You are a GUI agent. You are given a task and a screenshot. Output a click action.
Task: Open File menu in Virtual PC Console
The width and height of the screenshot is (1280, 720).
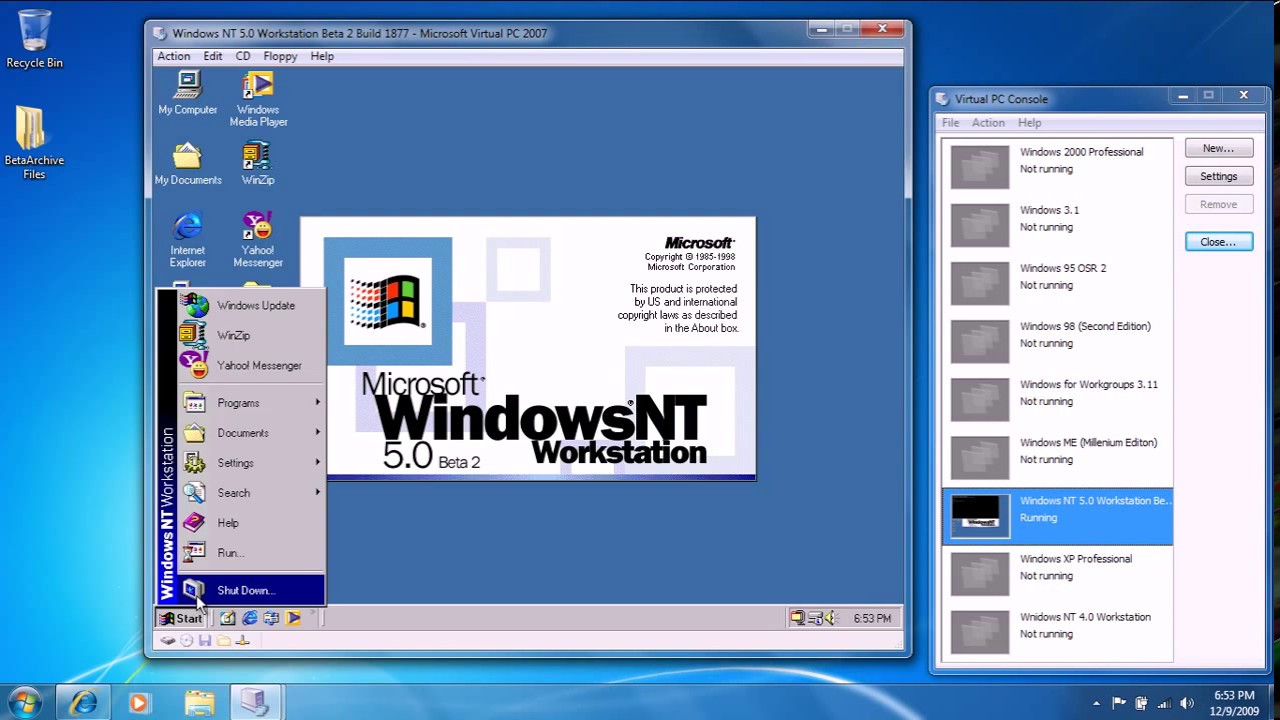(x=950, y=123)
